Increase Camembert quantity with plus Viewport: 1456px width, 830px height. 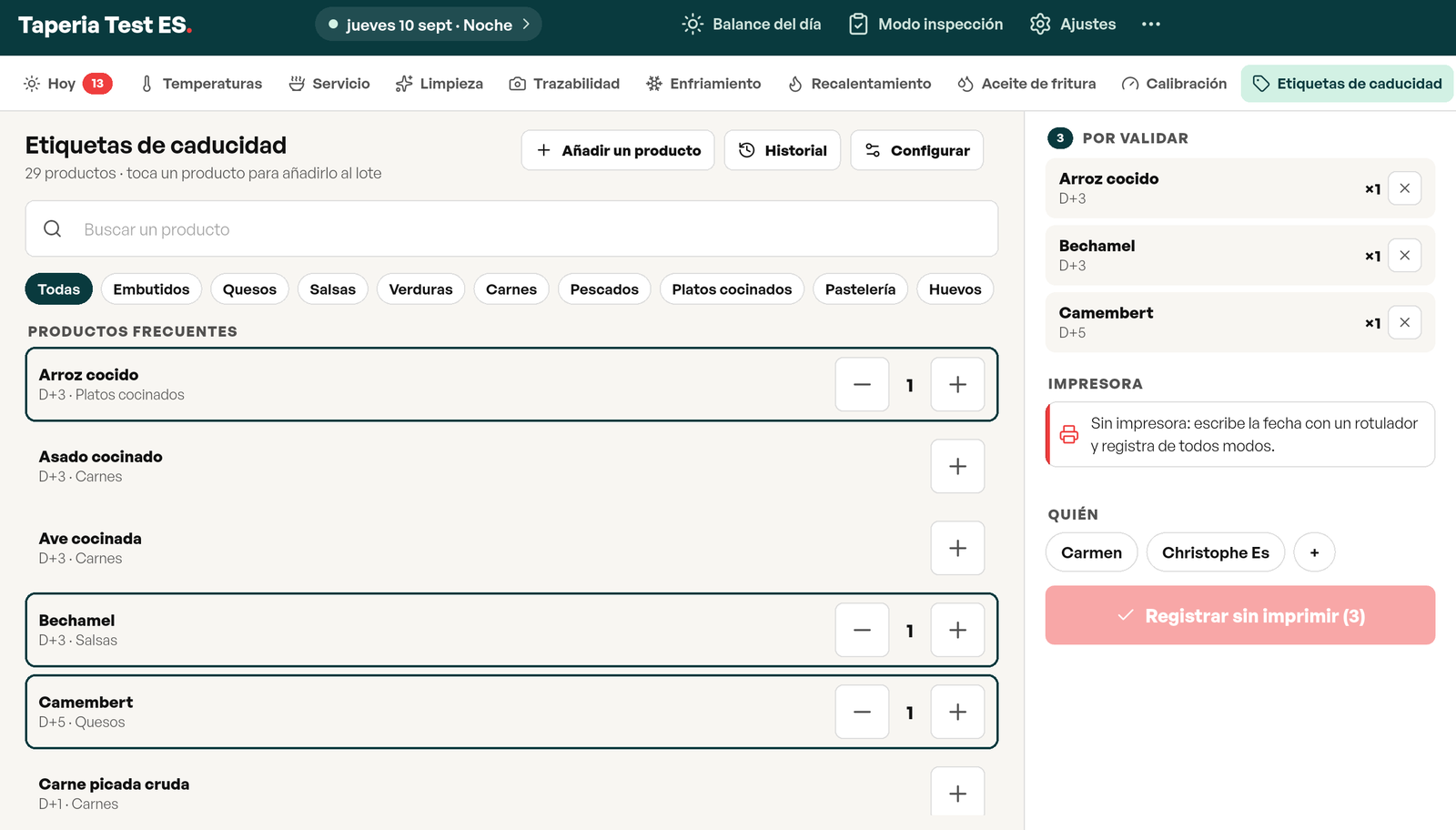[x=957, y=713]
